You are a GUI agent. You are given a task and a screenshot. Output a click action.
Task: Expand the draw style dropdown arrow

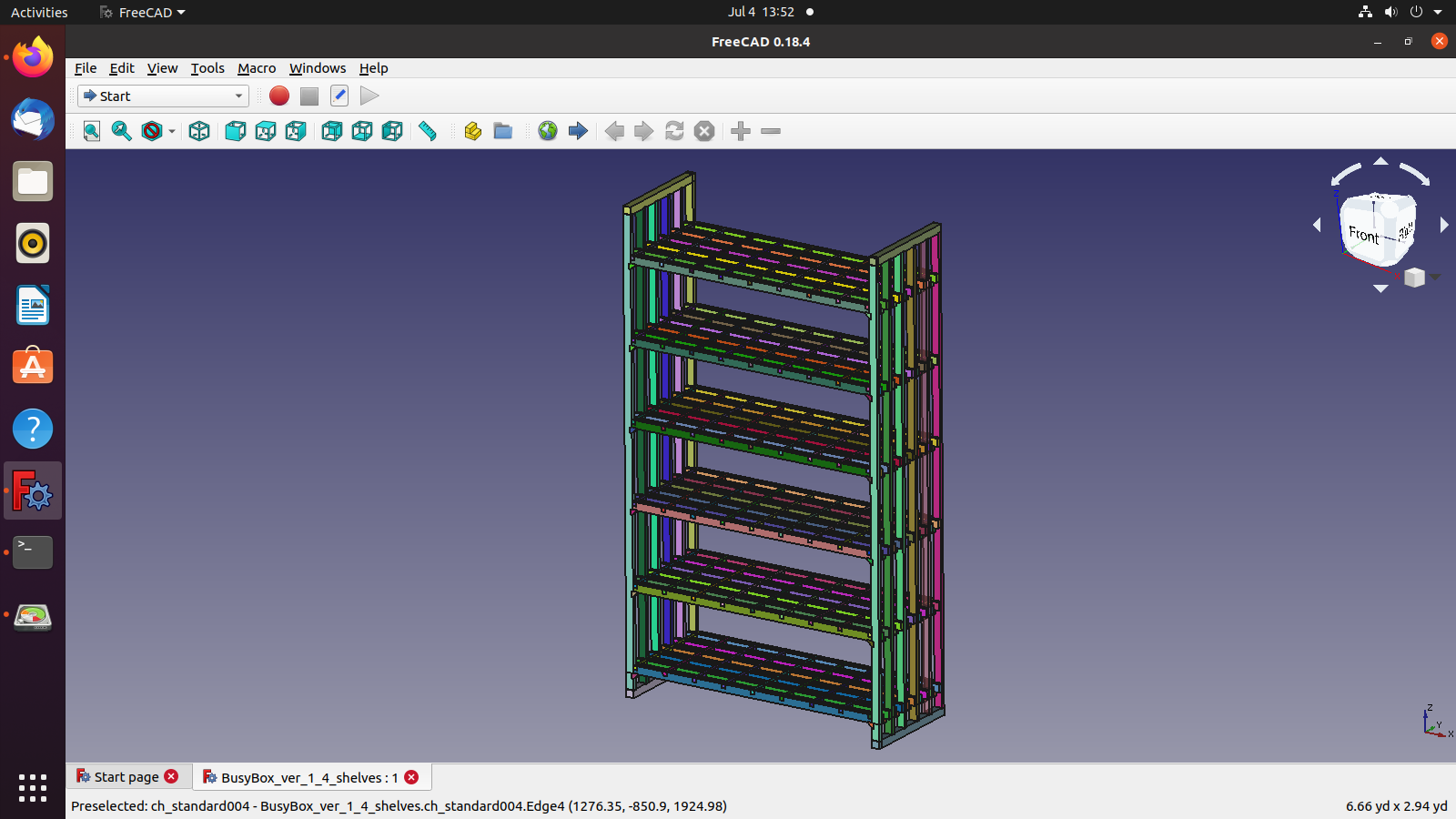click(171, 131)
